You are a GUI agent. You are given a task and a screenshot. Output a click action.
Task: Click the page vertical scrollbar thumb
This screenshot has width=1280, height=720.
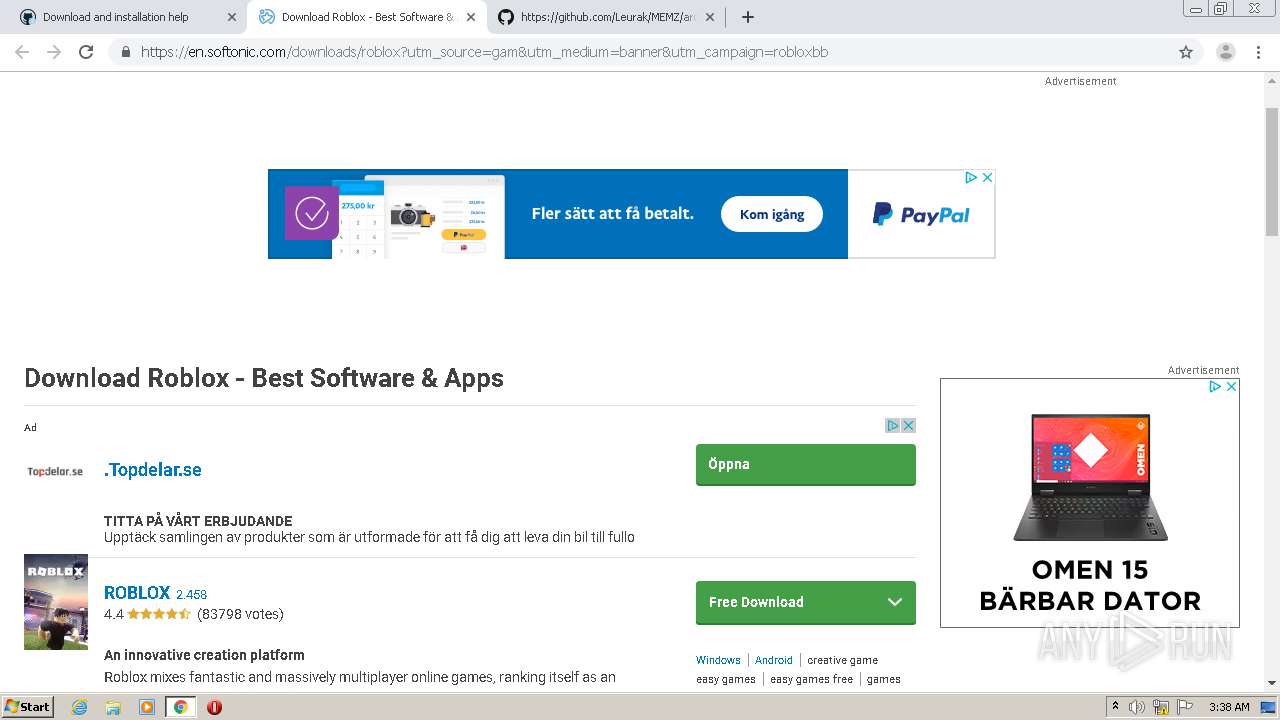point(1272,172)
